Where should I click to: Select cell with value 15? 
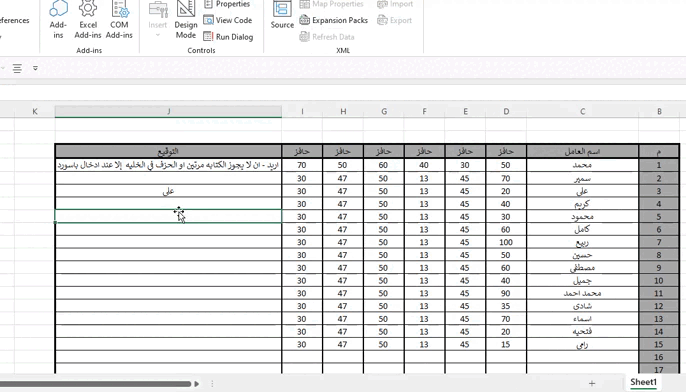pyautogui.click(x=506, y=344)
